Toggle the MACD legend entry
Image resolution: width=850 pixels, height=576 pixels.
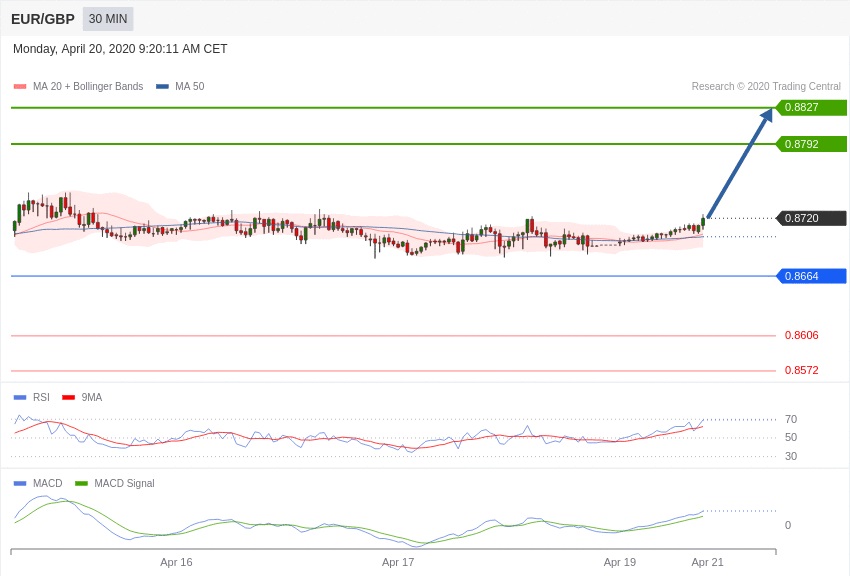tap(38, 483)
